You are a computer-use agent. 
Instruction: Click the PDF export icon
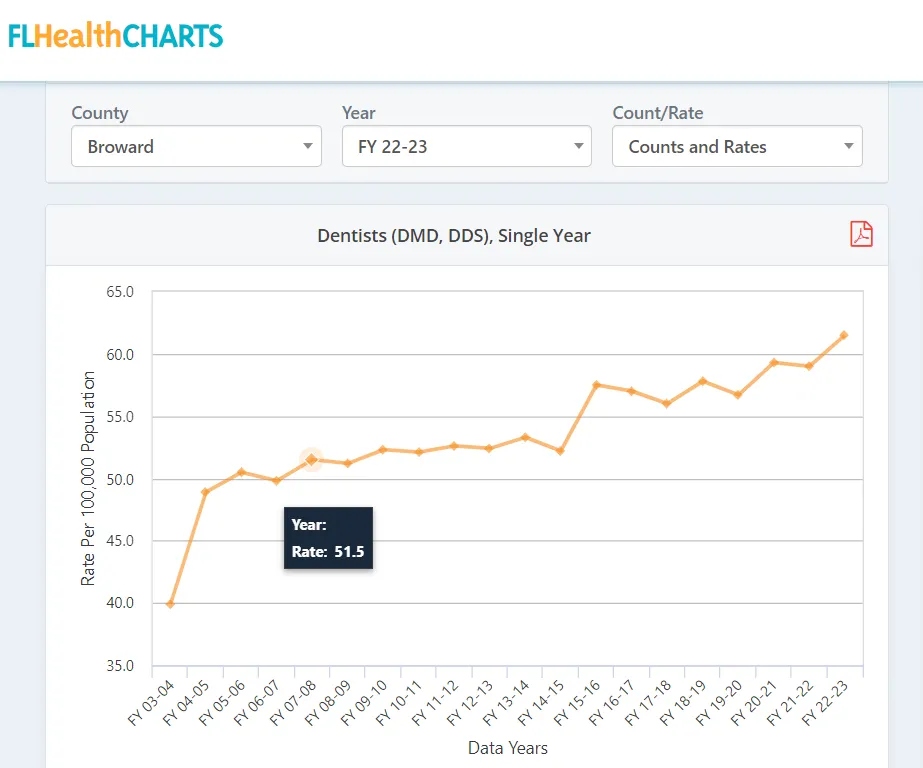(x=861, y=233)
